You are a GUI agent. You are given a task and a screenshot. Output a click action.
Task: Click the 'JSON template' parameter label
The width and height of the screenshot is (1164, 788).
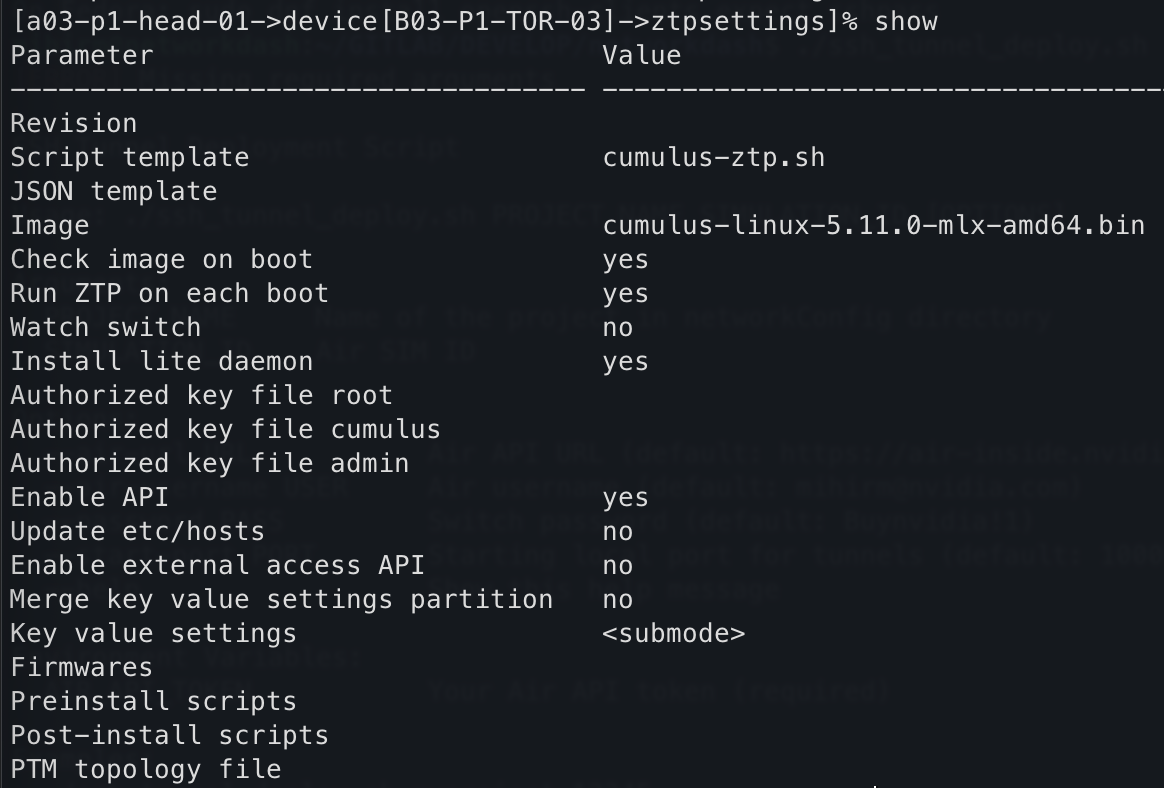114,191
